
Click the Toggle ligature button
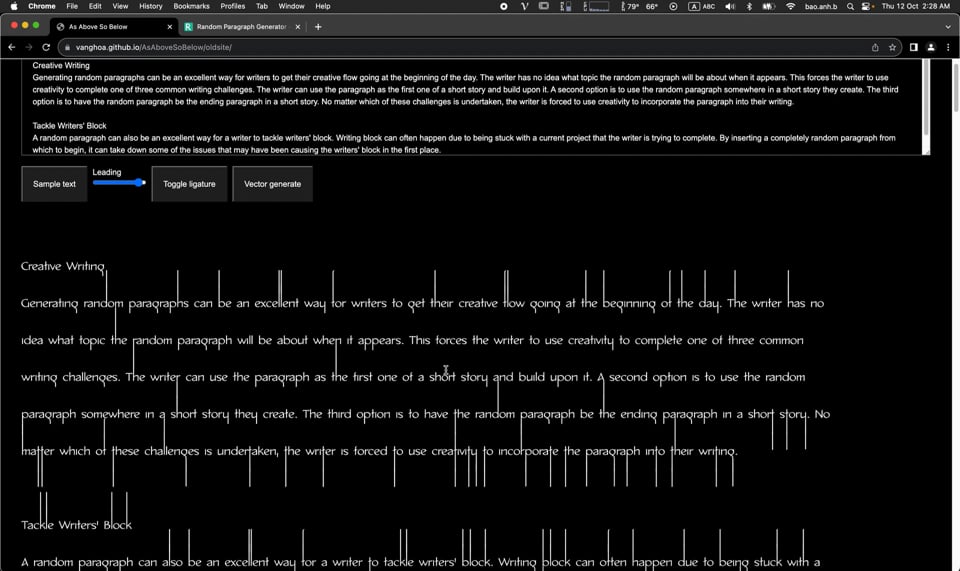(189, 184)
